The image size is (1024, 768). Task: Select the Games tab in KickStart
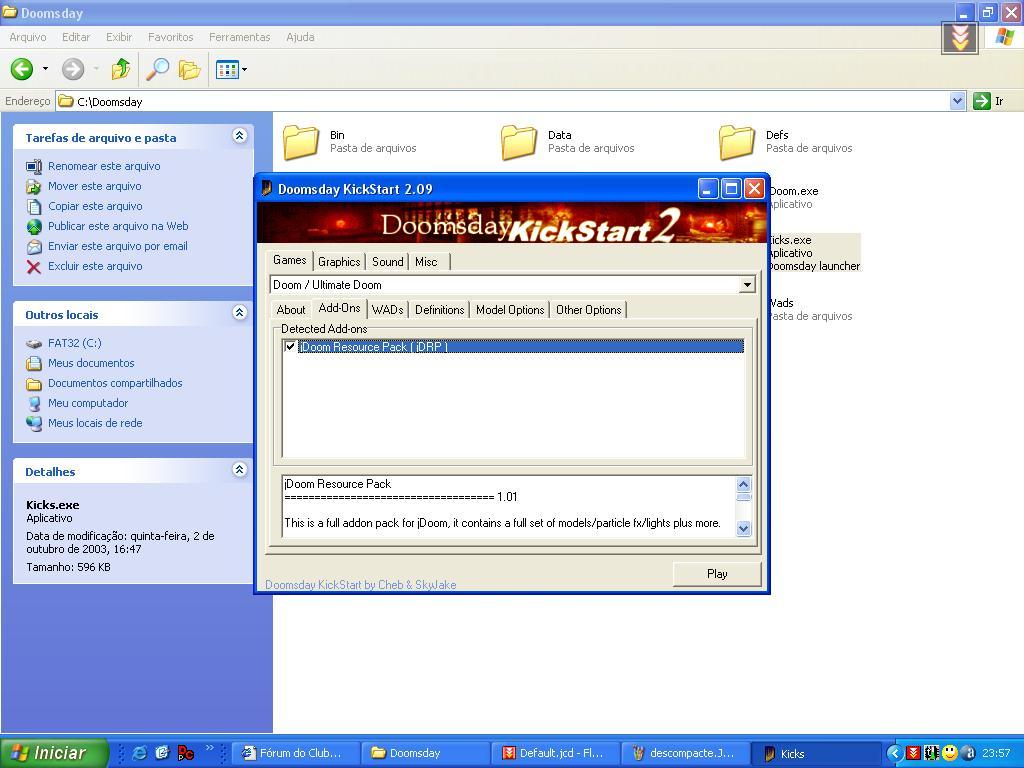[289, 260]
